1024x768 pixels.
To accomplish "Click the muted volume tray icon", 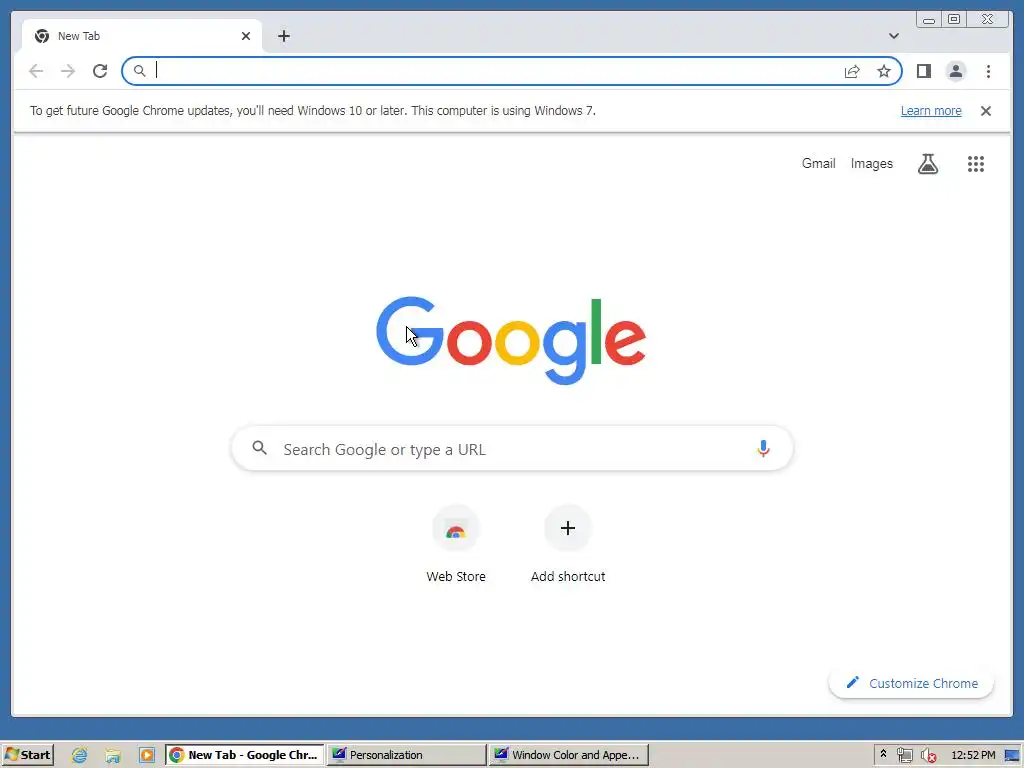I will point(928,755).
